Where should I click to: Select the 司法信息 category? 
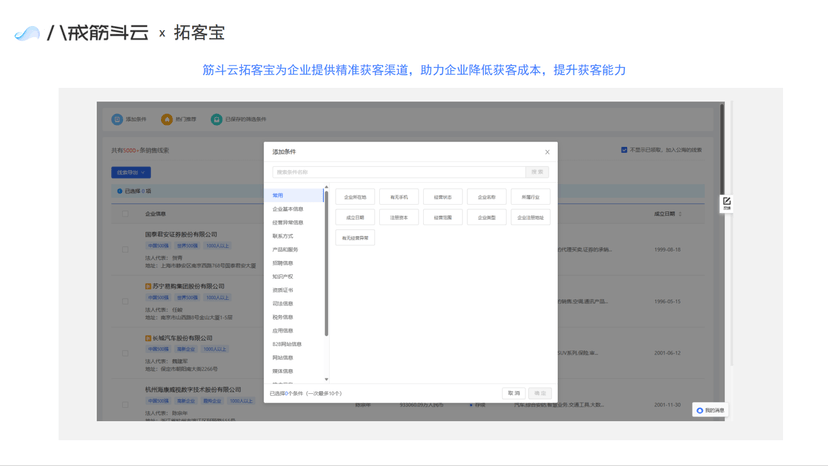283,304
